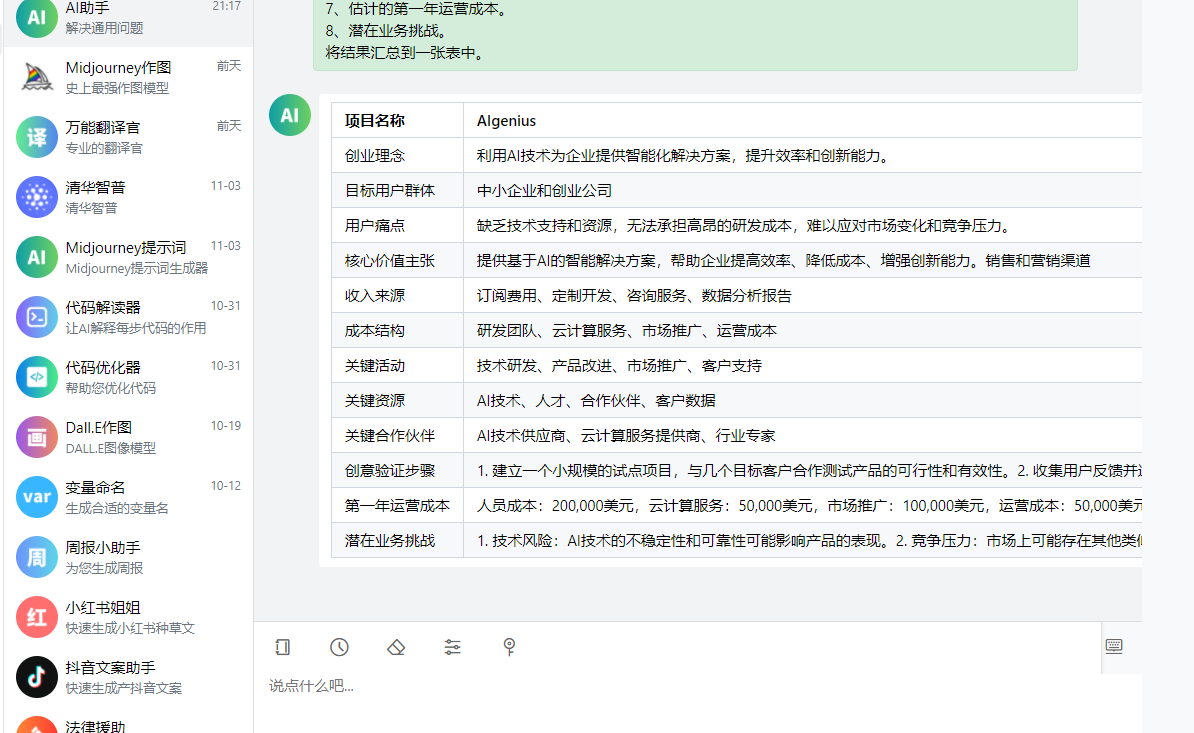The width and height of the screenshot is (1194, 733).
Task: Open the sliders settings icon
Action: [x=452, y=647]
